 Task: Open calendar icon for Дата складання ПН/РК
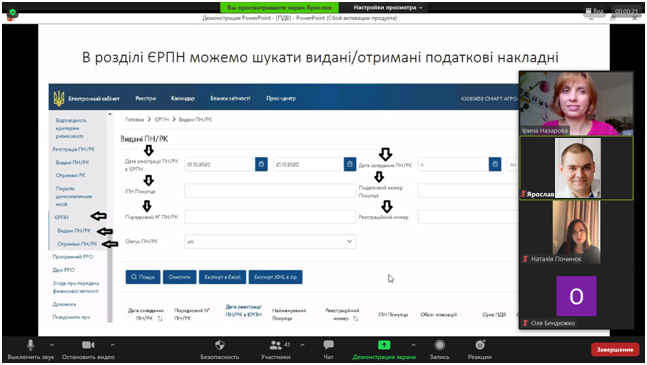tap(495, 164)
